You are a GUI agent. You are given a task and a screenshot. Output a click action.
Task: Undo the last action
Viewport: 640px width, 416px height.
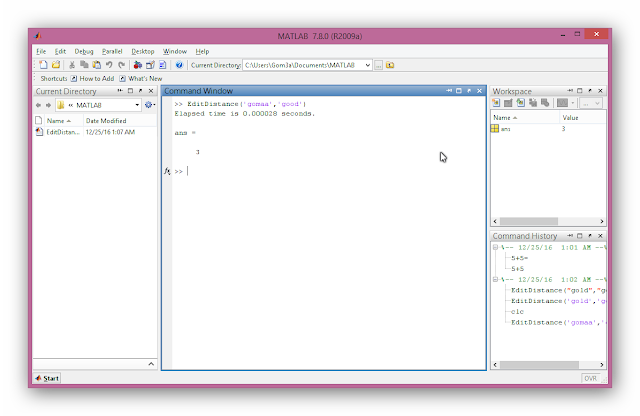tap(109, 65)
